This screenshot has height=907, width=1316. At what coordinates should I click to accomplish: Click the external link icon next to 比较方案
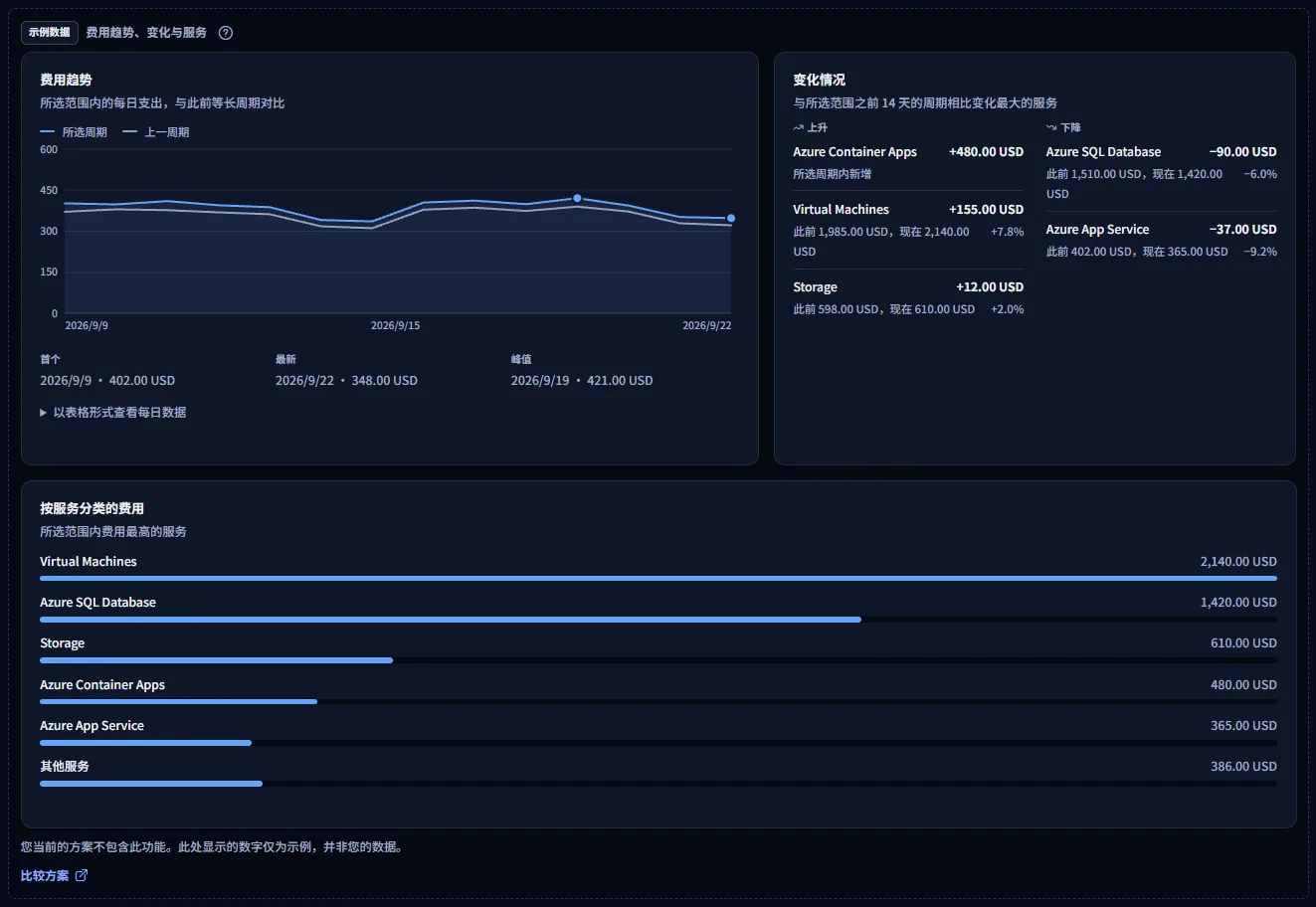pos(82,876)
